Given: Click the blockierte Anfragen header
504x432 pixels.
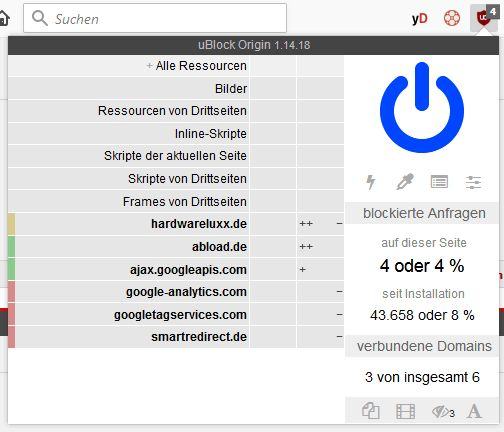Looking at the screenshot, I should tap(422, 213).
